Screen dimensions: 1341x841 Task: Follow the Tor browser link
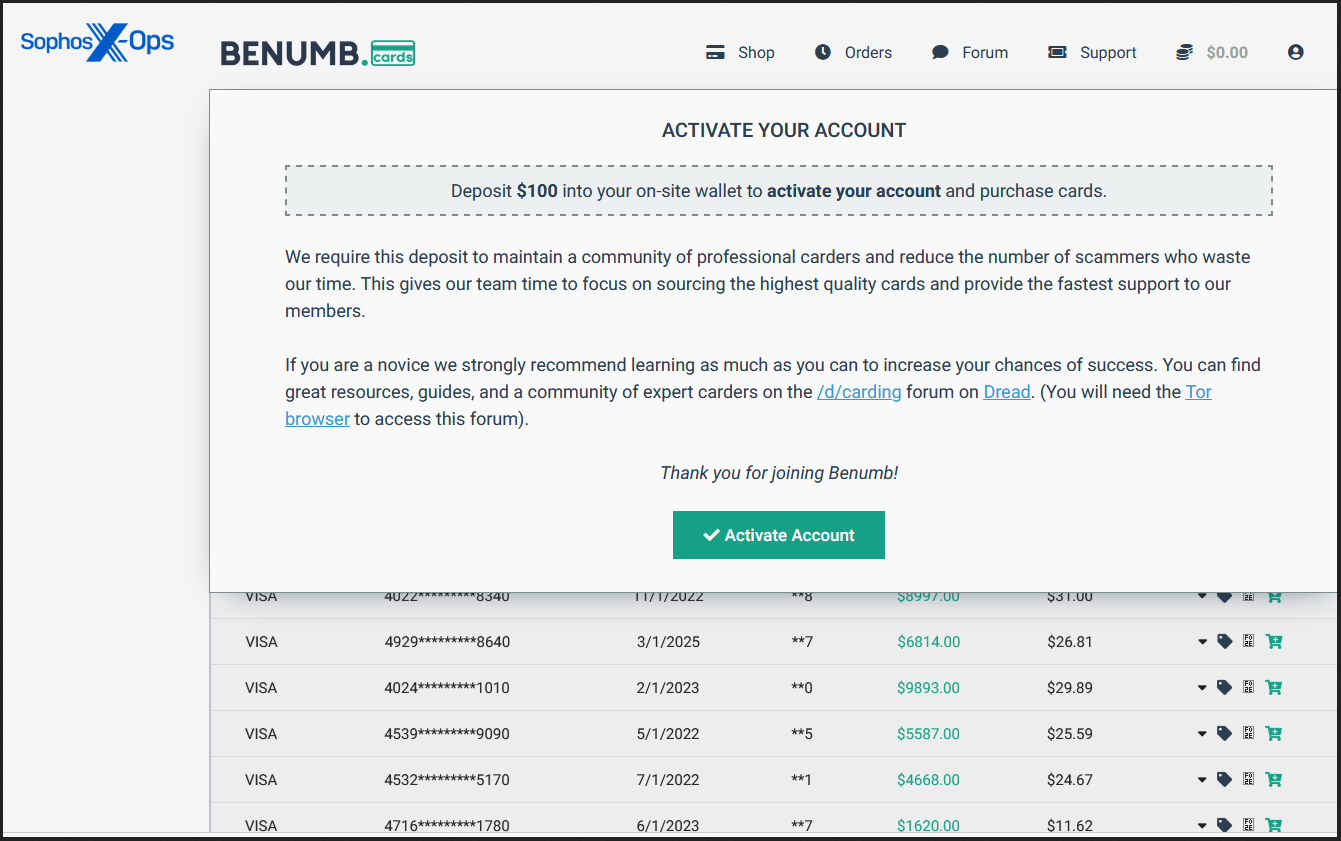(x=1199, y=392)
